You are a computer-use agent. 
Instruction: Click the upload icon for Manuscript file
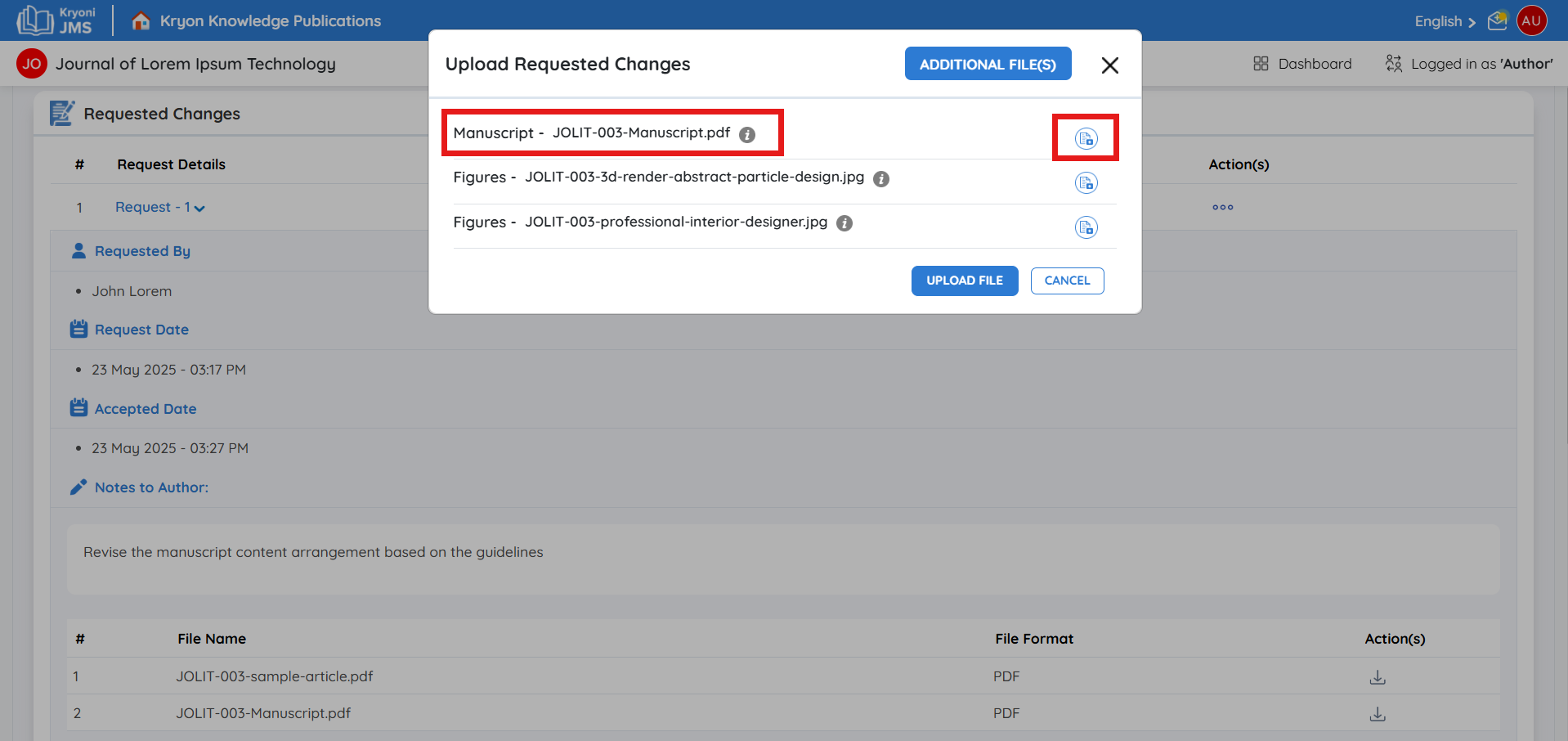pyautogui.click(x=1086, y=138)
